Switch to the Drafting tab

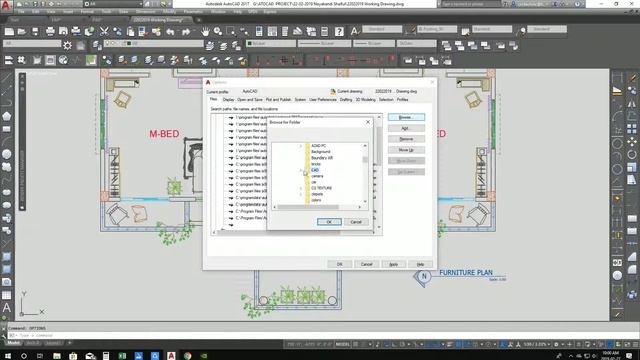point(346,100)
